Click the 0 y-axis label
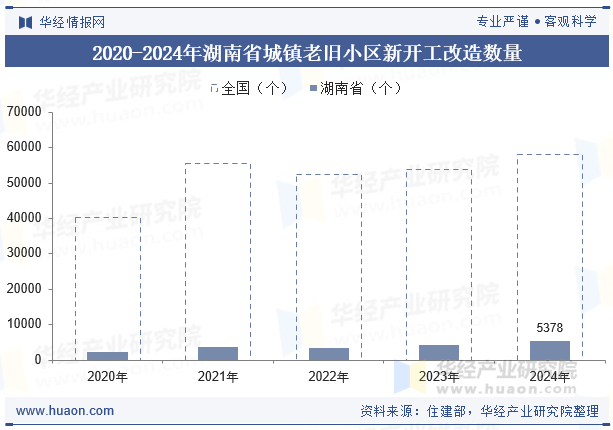Viewport: 613px width, 430px height. 38,359
